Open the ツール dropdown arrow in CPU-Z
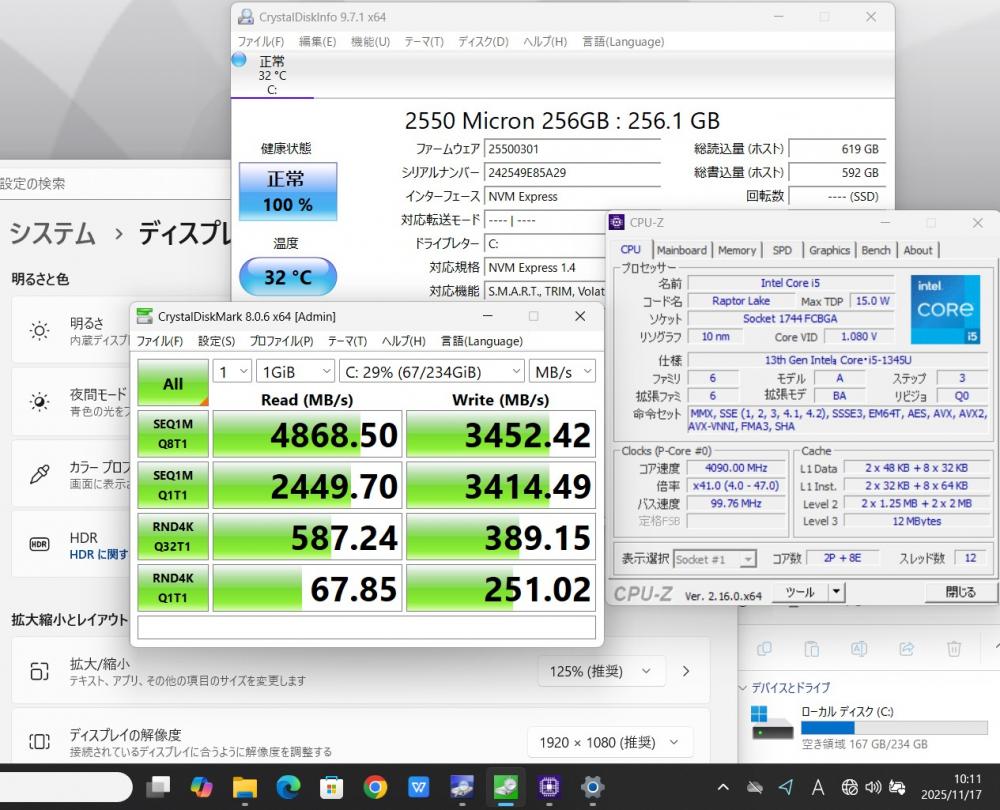Viewport: 1000px width, 810px height. coord(836,592)
